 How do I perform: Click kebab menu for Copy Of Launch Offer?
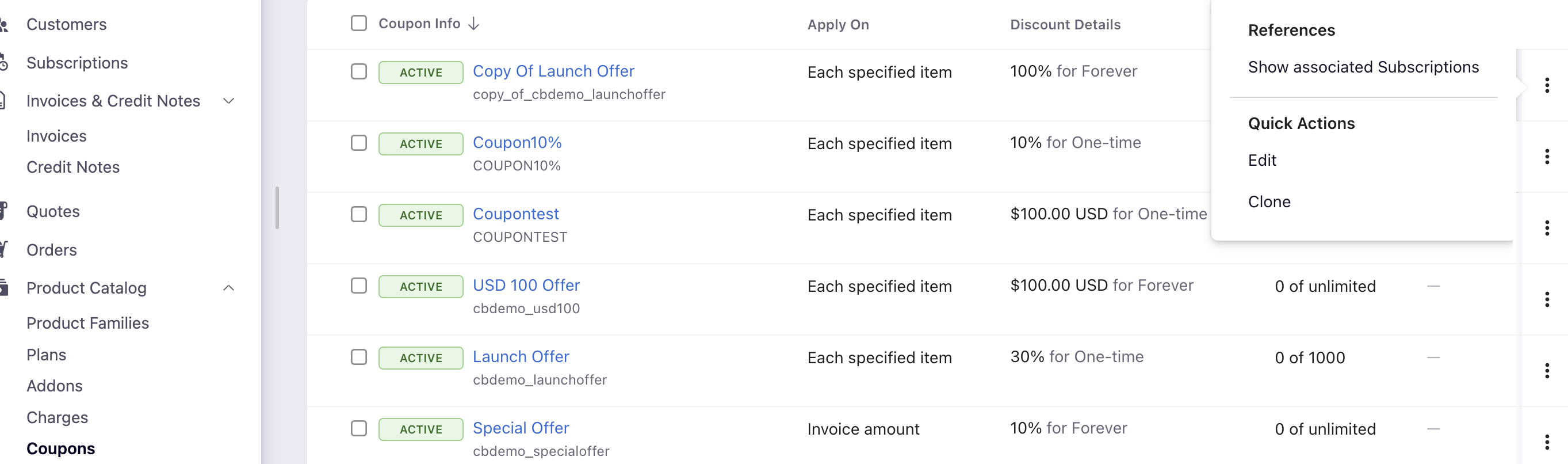coord(1547,85)
